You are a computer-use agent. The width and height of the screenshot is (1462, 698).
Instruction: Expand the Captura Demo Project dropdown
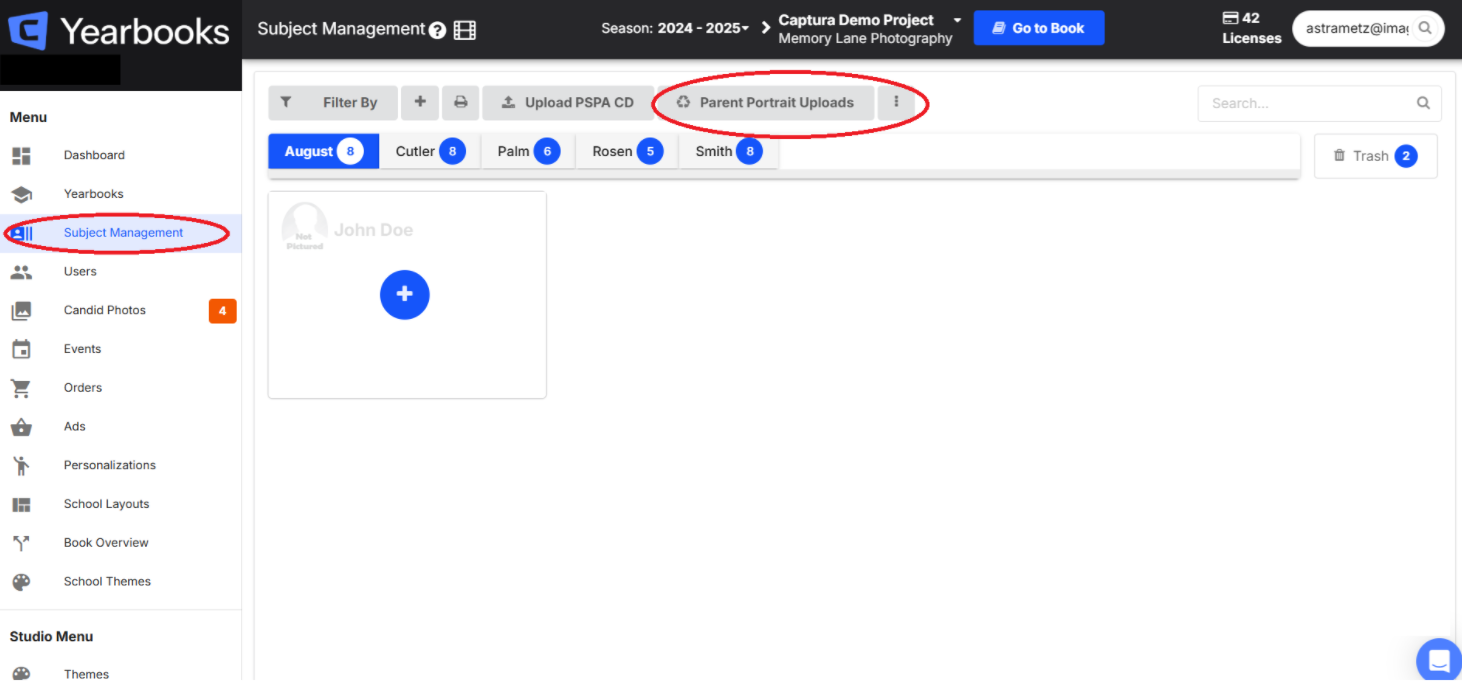point(957,20)
